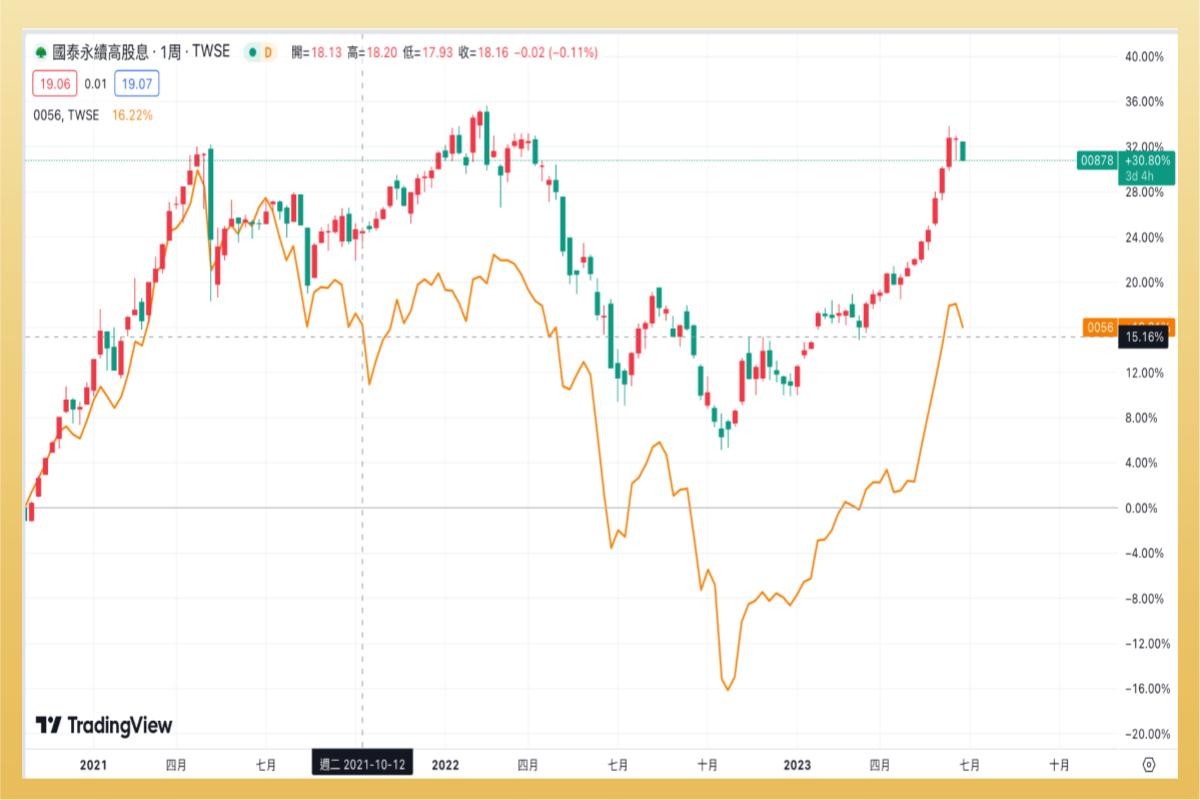Image resolution: width=1200 pixels, height=800 pixels.
Task: Click the high value 高=18.20
Action: (x=371, y=52)
